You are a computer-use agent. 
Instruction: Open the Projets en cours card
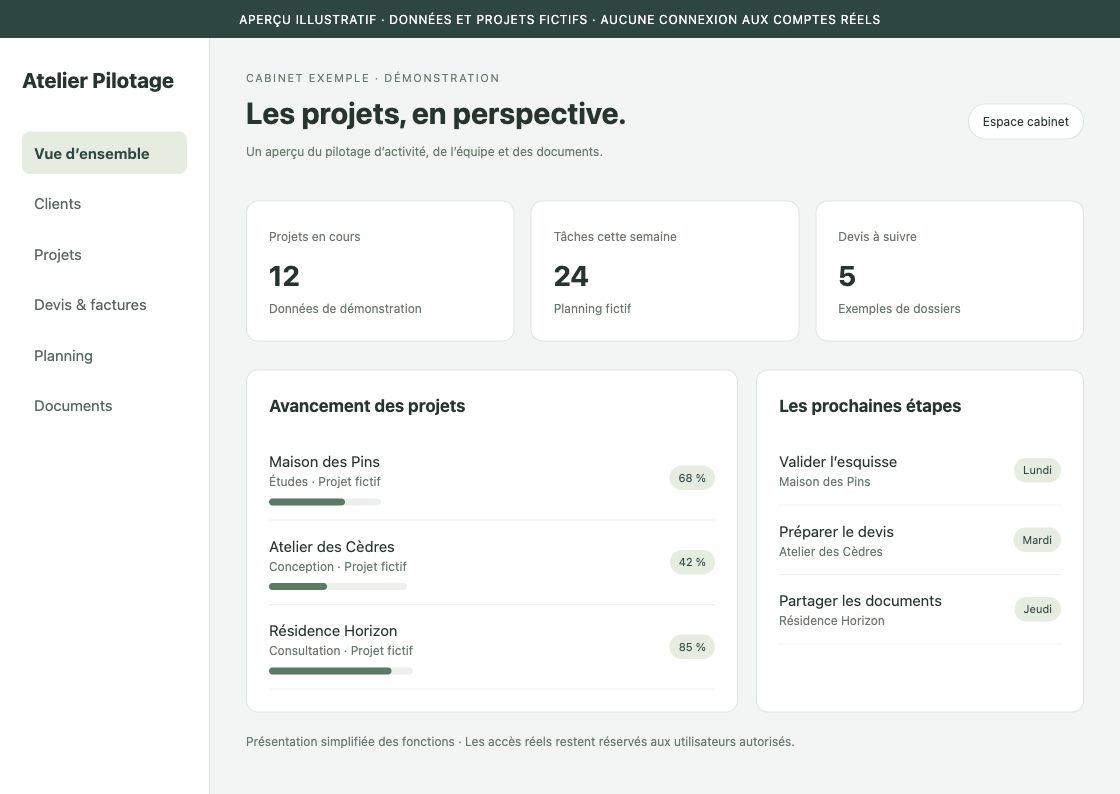380,271
